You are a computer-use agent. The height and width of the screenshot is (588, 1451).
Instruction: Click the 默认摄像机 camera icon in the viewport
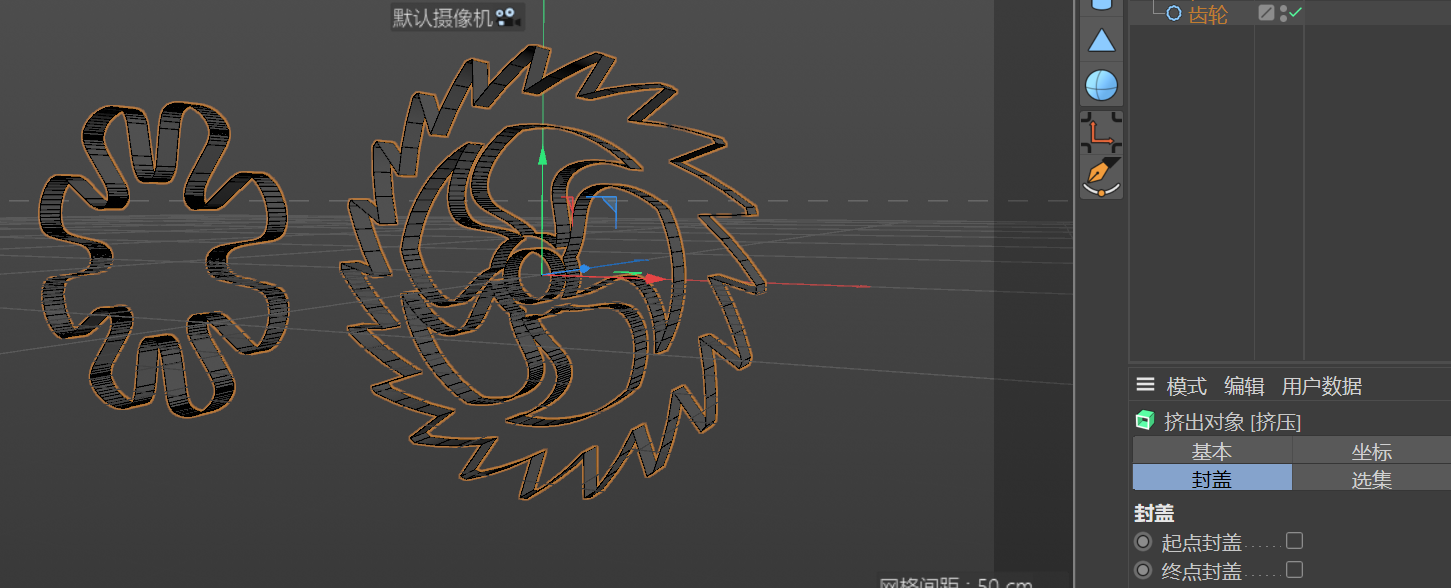(508, 17)
